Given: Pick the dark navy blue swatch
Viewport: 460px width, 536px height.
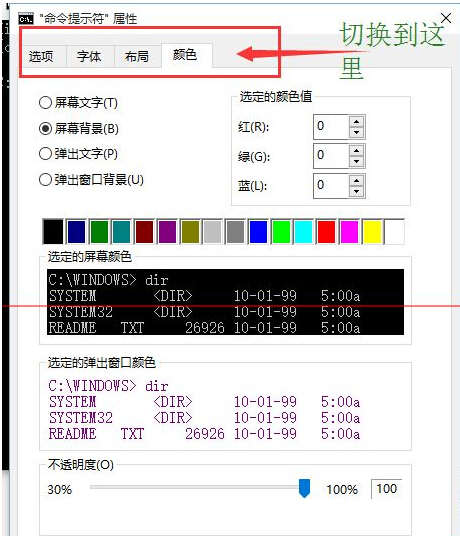Looking at the screenshot, I should tap(77, 232).
